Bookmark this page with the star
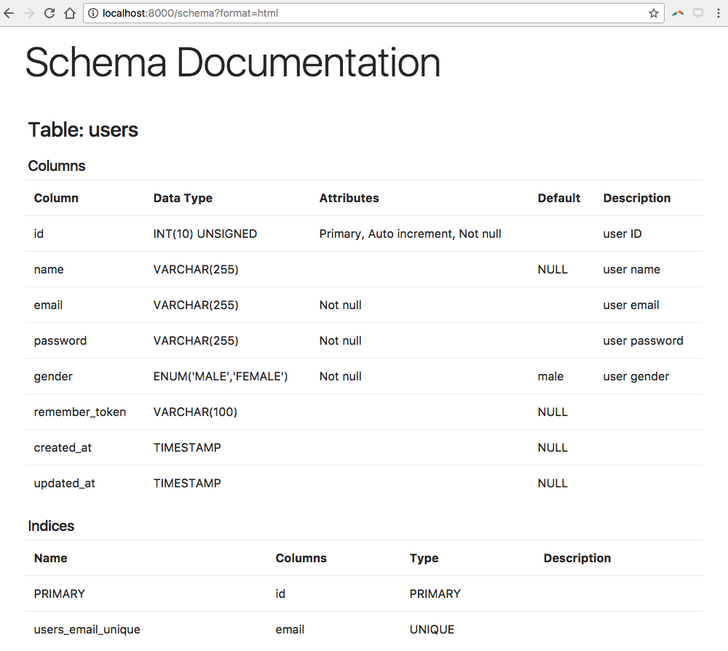Viewport: 728px width, 651px height. (x=654, y=13)
